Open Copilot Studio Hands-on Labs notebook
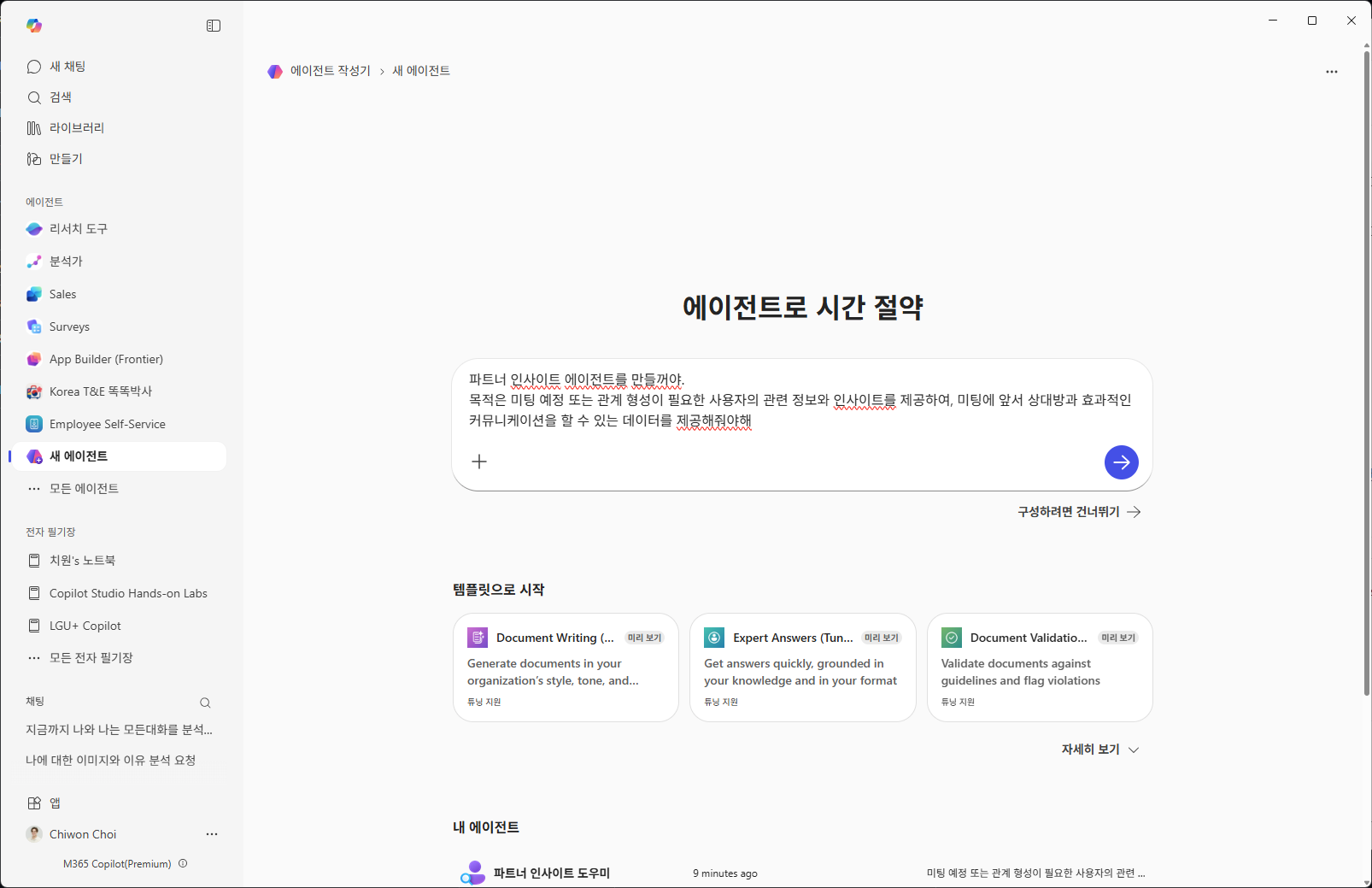This screenshot has width=1372, height=888. click(120, 593)
